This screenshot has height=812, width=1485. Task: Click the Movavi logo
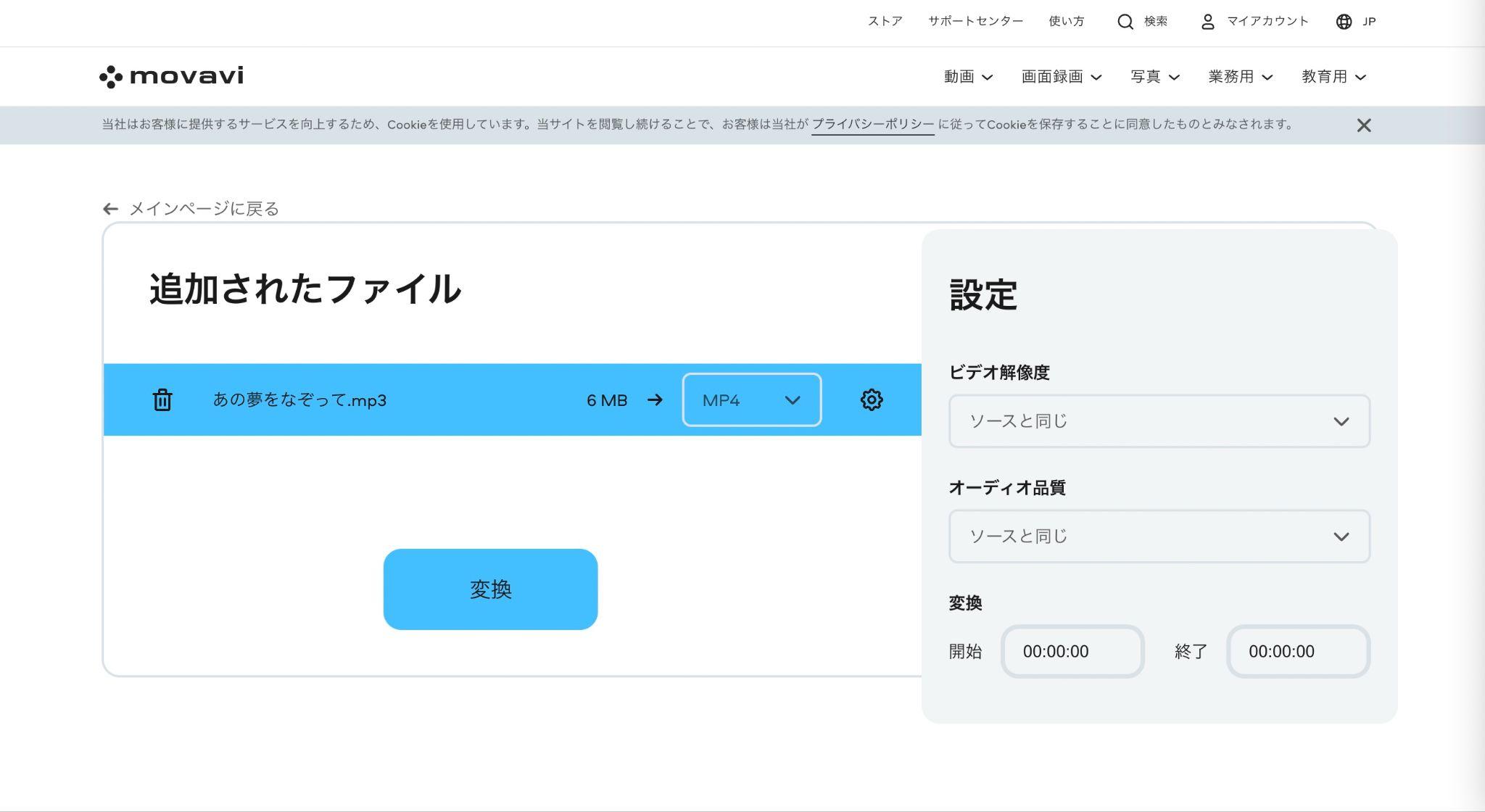tap(171, 76)
